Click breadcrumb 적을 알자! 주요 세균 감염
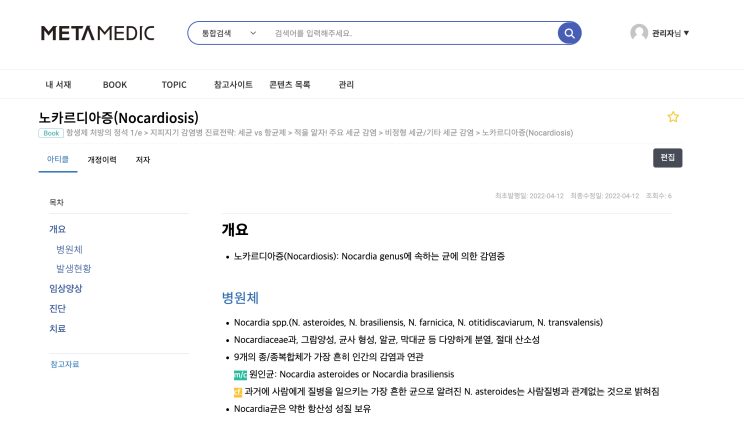 click(x=335, y=133)
